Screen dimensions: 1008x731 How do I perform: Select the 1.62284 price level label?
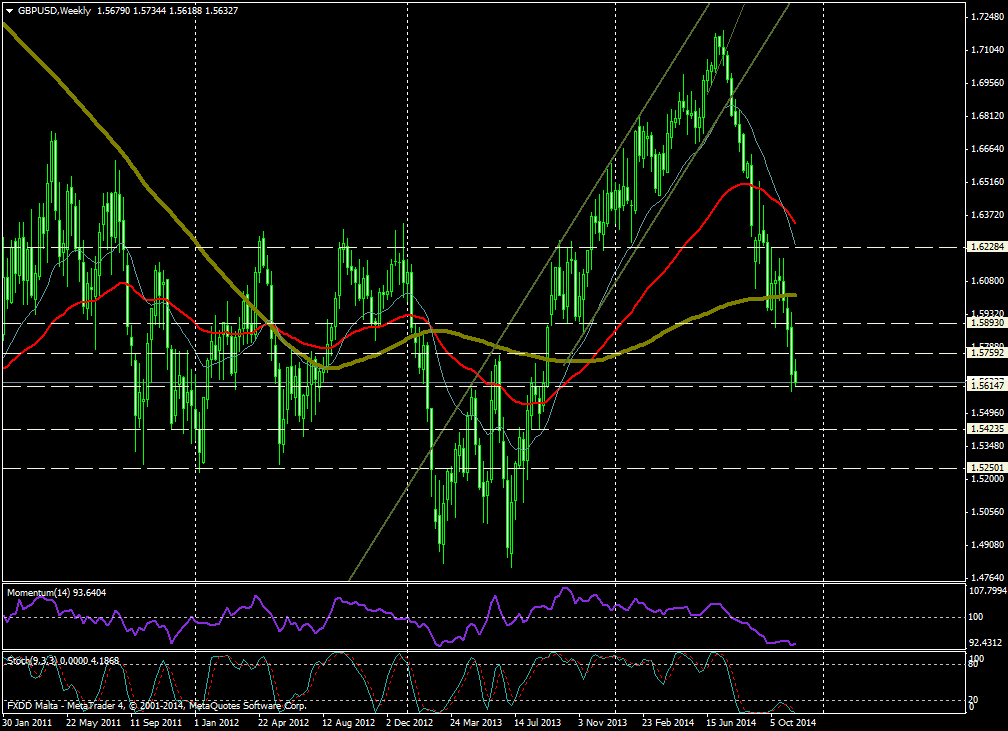tap(986, 246)
